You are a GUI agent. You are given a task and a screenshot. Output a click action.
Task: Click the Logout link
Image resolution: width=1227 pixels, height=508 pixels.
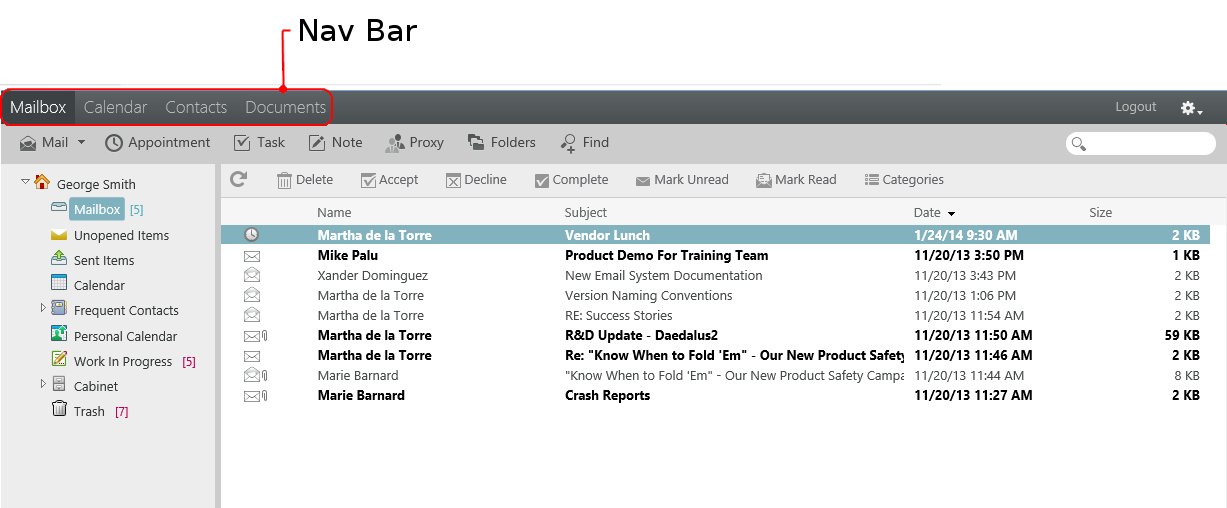1136,107
